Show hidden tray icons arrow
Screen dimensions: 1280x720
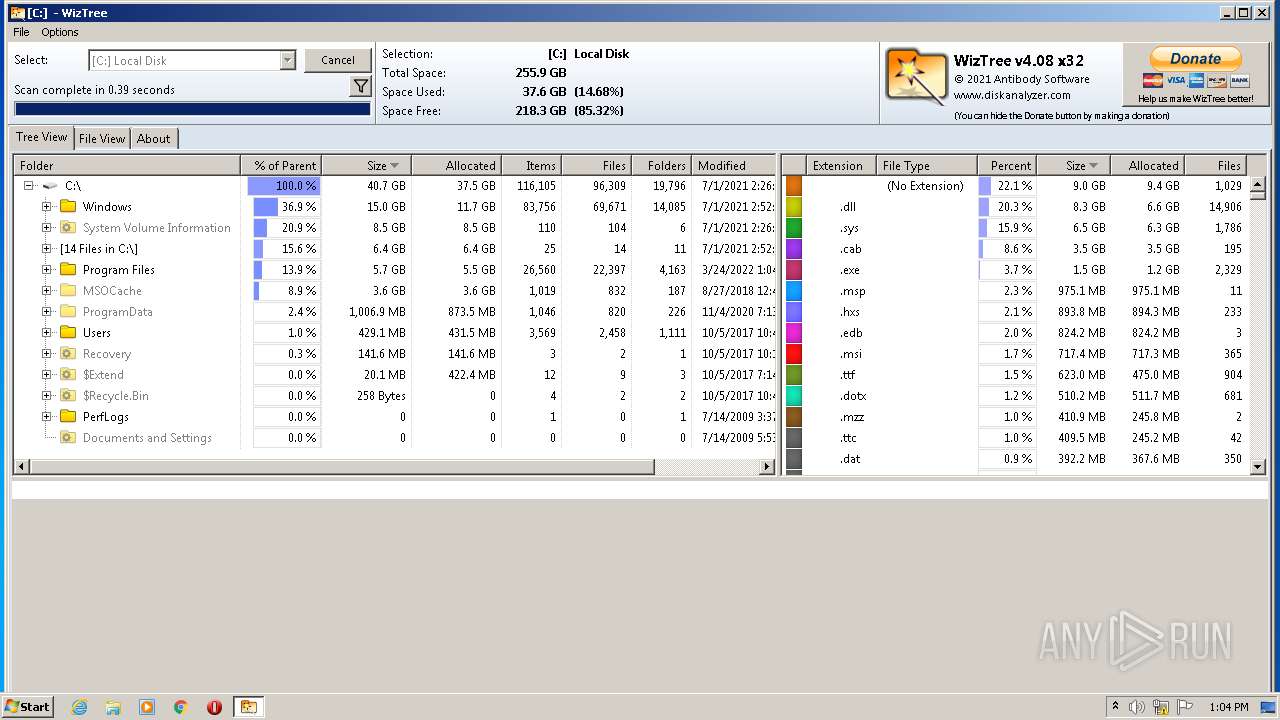1115,707
